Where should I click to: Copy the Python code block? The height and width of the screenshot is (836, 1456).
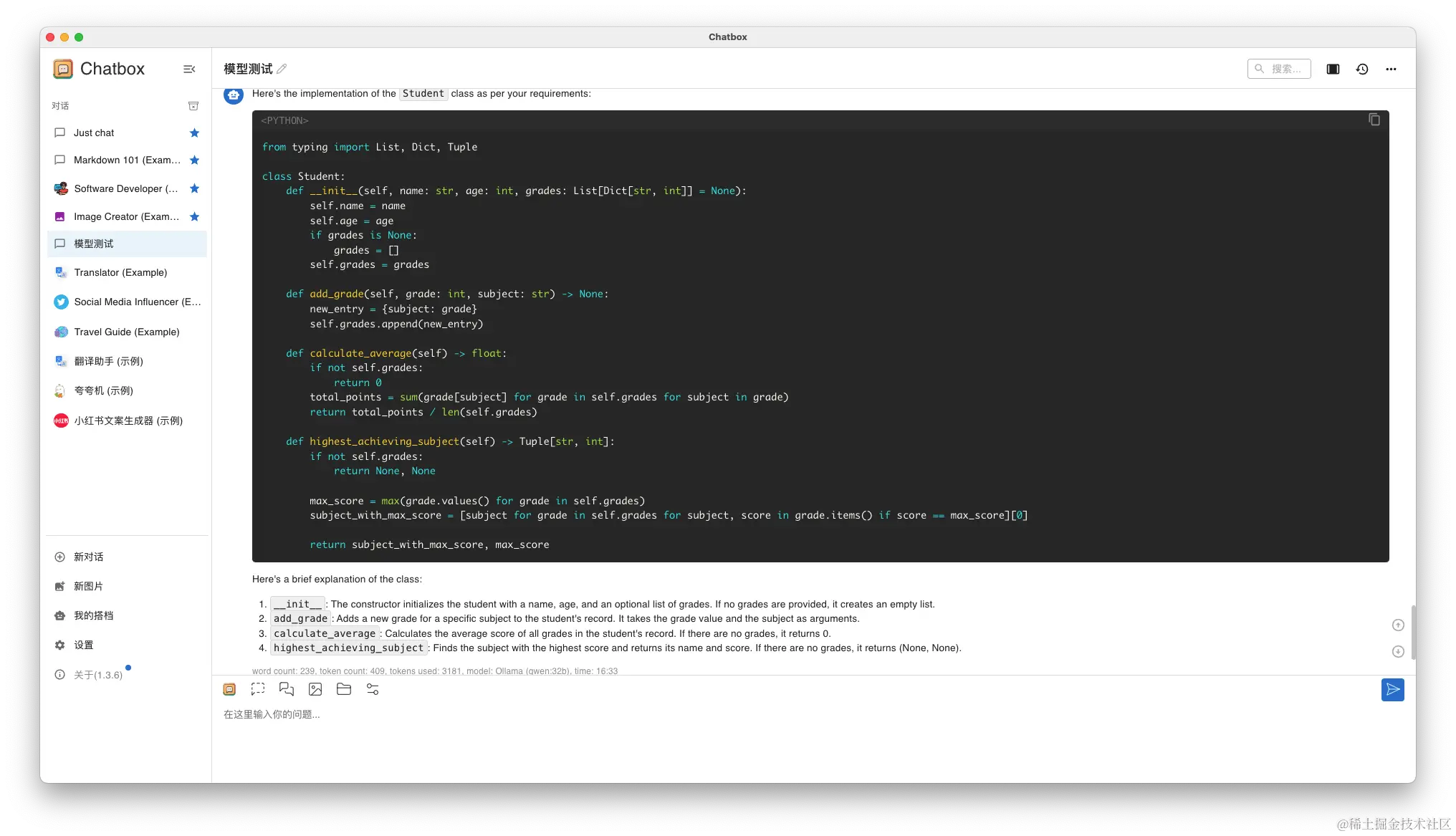(1374, 120)
